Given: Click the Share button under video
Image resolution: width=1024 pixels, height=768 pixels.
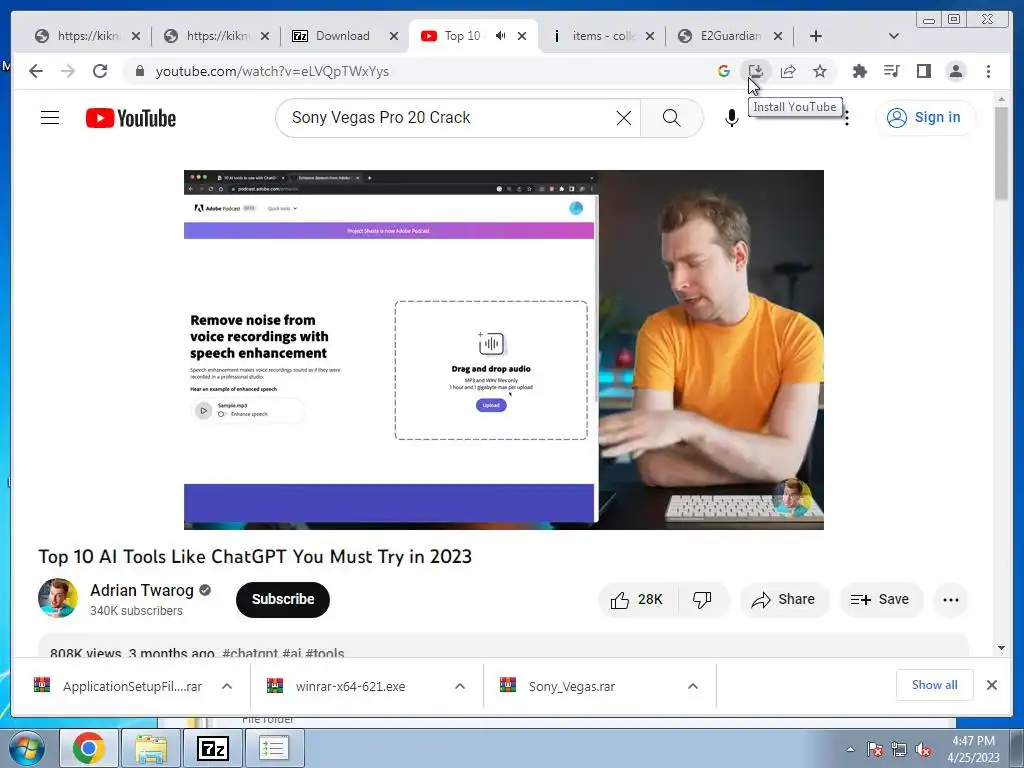Looking at the screenshot, I should click(784, 600).
